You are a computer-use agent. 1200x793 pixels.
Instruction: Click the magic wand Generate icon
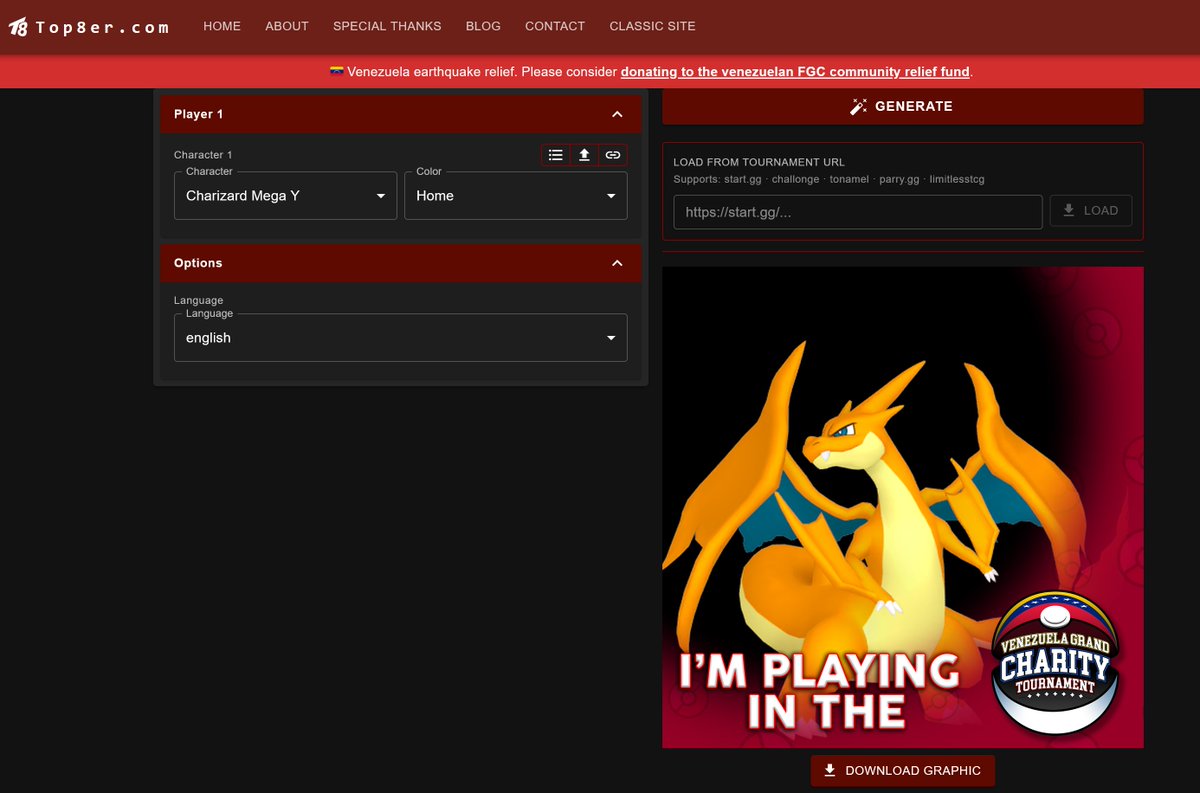(x=858, y=106)
